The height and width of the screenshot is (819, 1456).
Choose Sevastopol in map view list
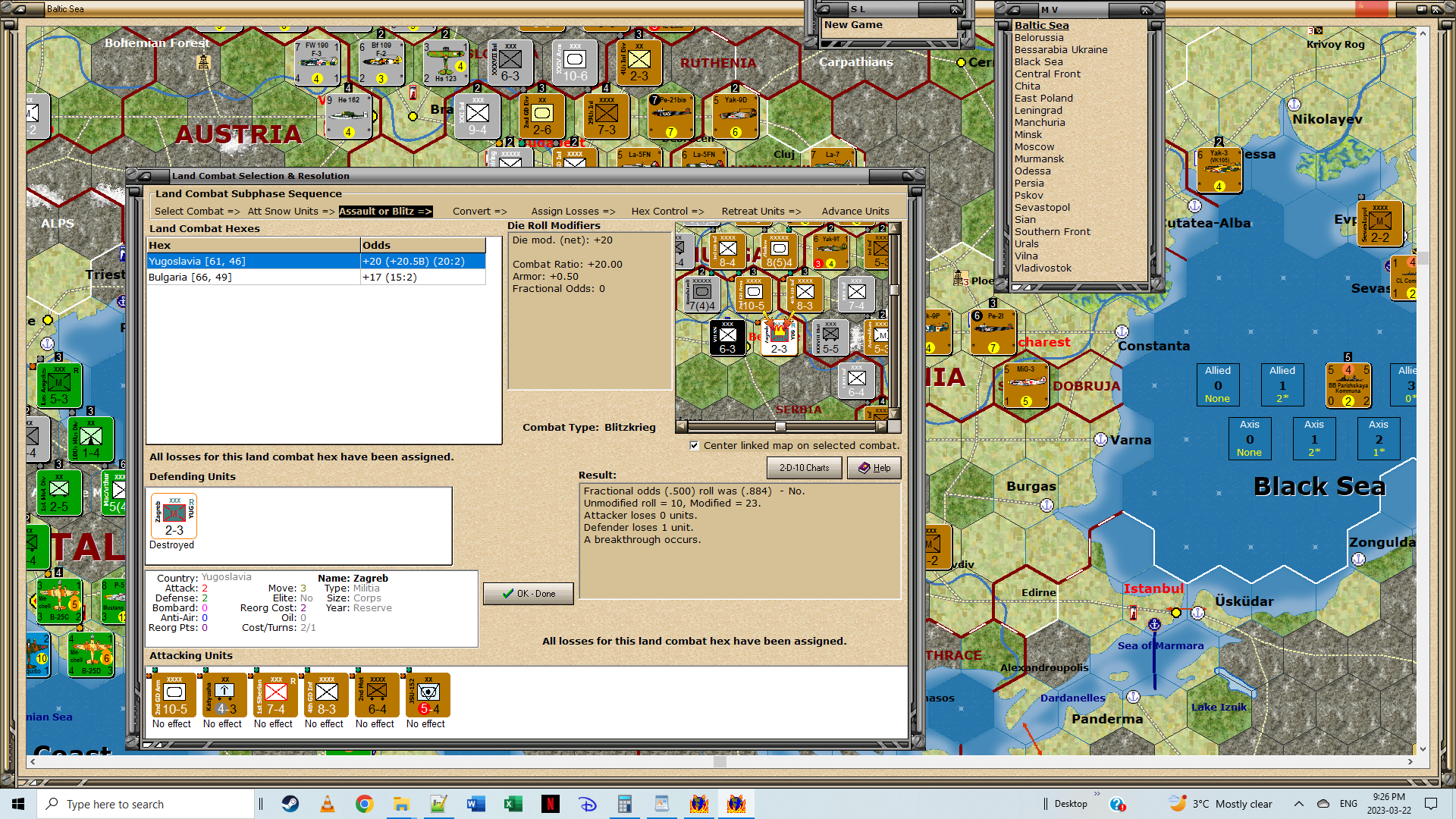(1042, 208)
